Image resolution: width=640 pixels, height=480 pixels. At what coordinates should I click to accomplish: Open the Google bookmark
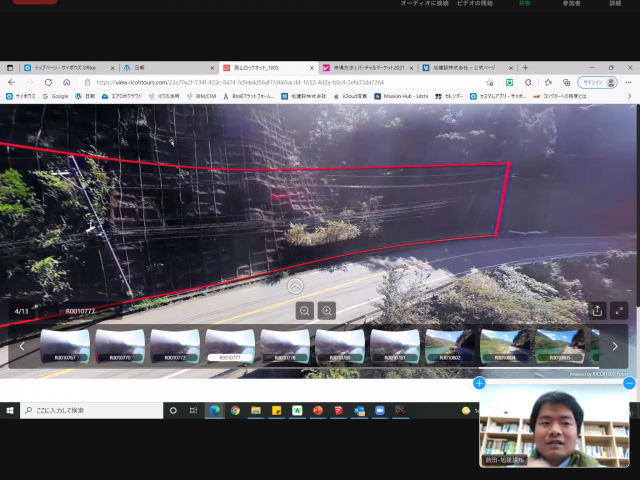click(55, 96)
